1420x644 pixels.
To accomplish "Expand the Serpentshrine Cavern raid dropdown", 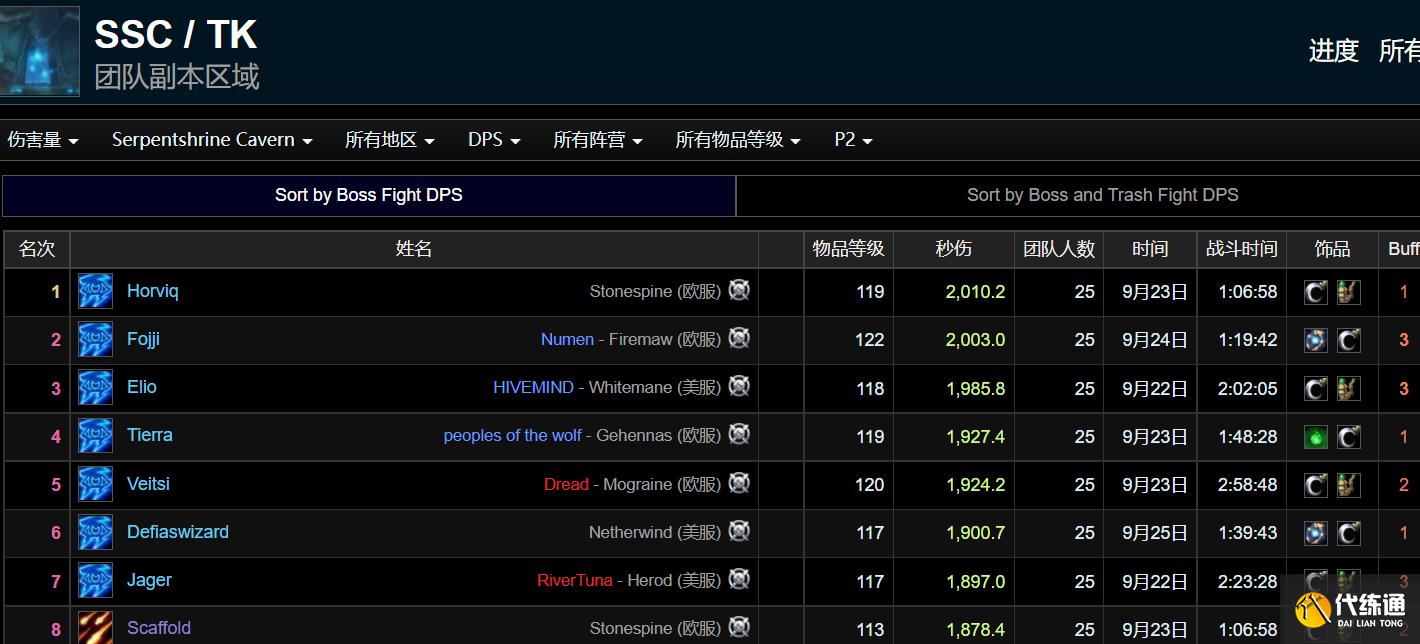I will [212, 140].
